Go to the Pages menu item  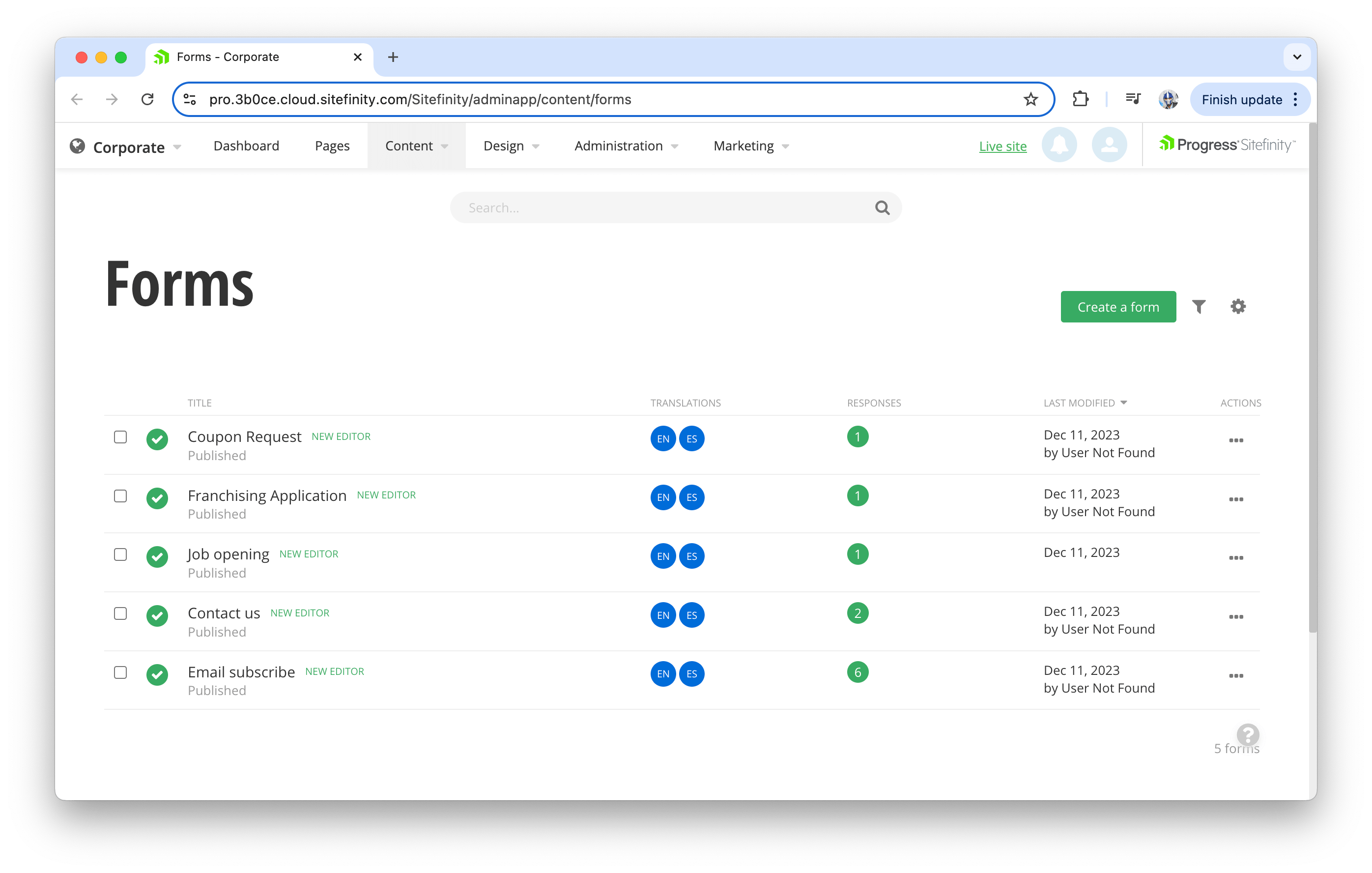tap(332, 146)
